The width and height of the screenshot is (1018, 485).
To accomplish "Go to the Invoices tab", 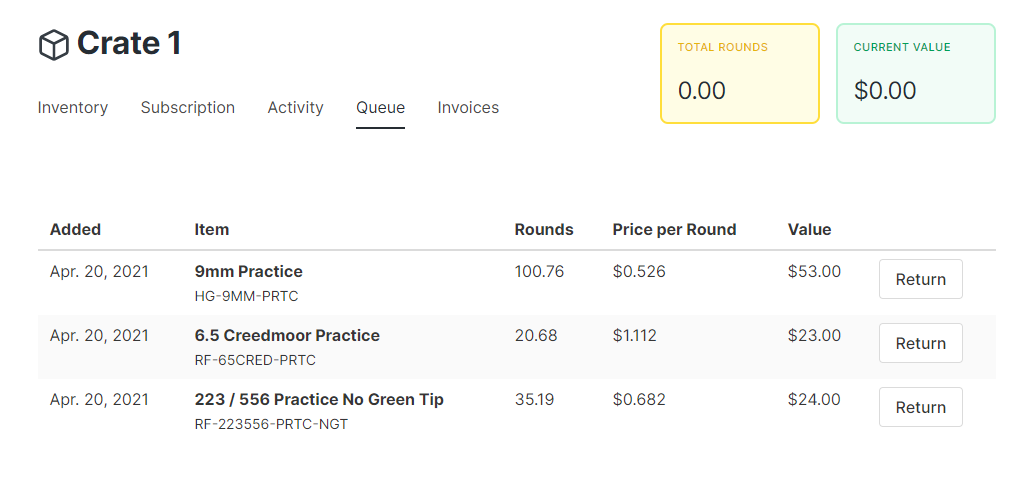I will tap(468, 107).
